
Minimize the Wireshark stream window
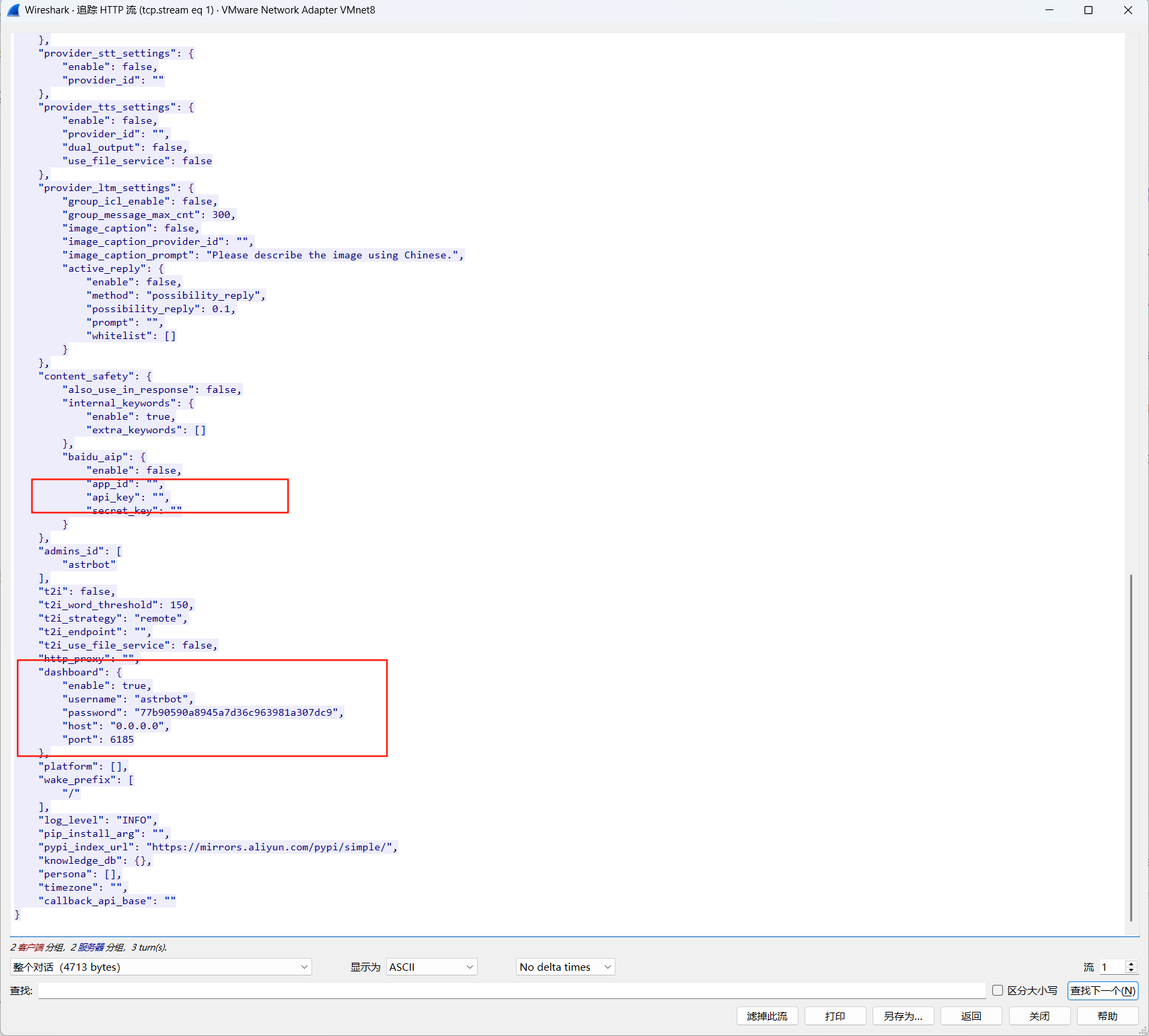click(1049, 10)
